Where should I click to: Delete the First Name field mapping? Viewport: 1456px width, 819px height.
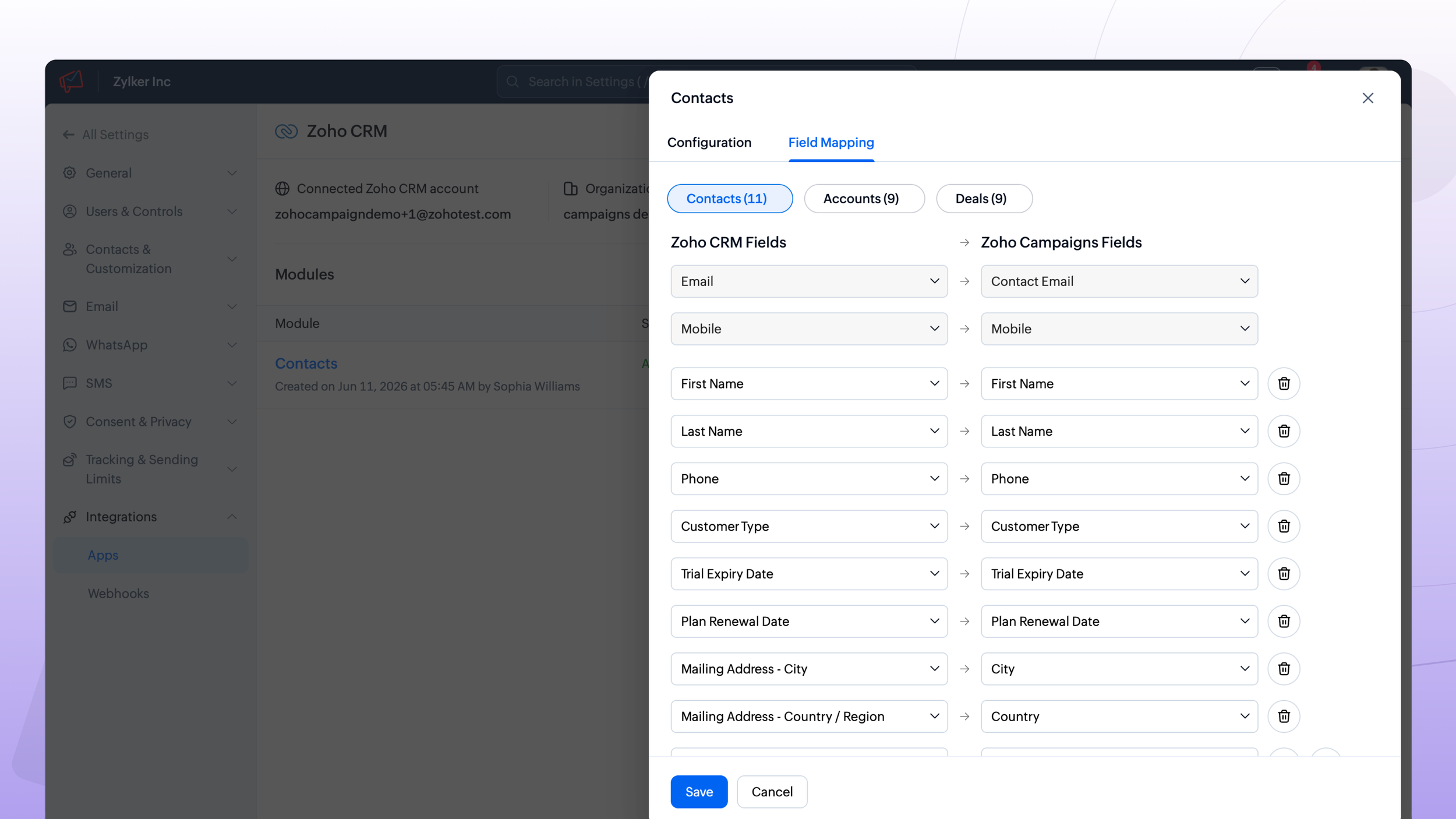coord(1284,383)
